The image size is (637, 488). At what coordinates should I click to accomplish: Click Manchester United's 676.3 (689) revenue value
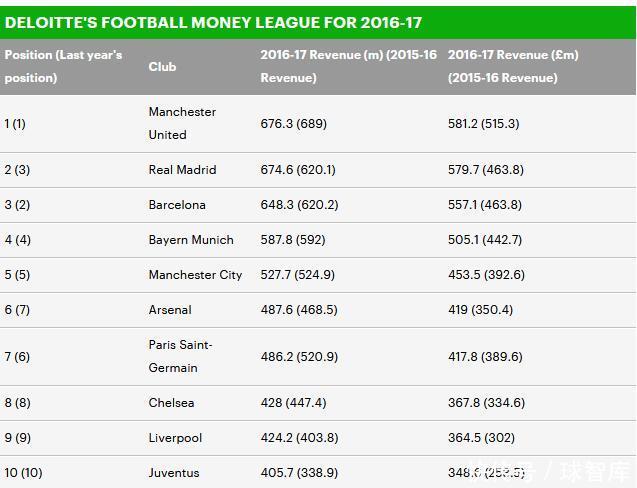(x=294, y=124)
